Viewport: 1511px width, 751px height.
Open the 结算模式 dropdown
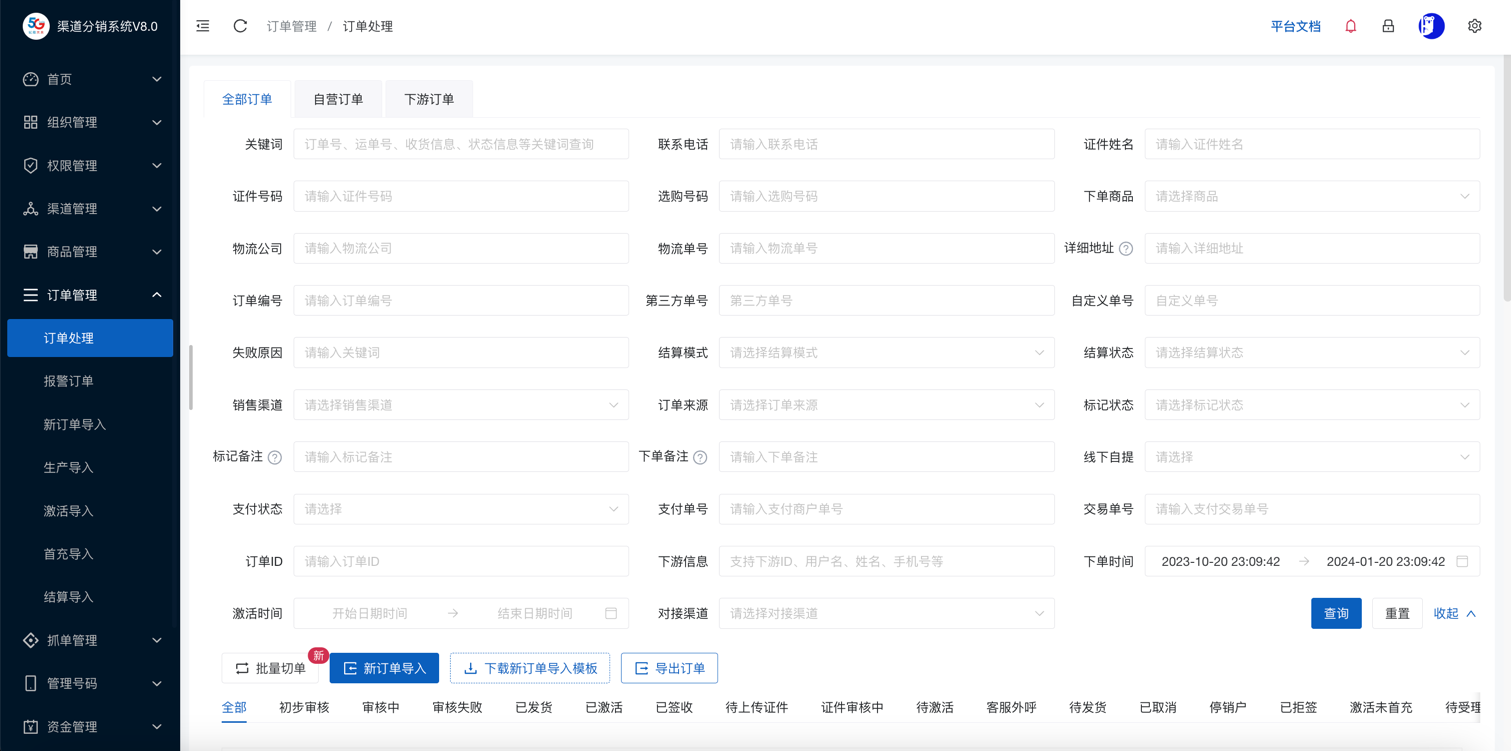886,353
